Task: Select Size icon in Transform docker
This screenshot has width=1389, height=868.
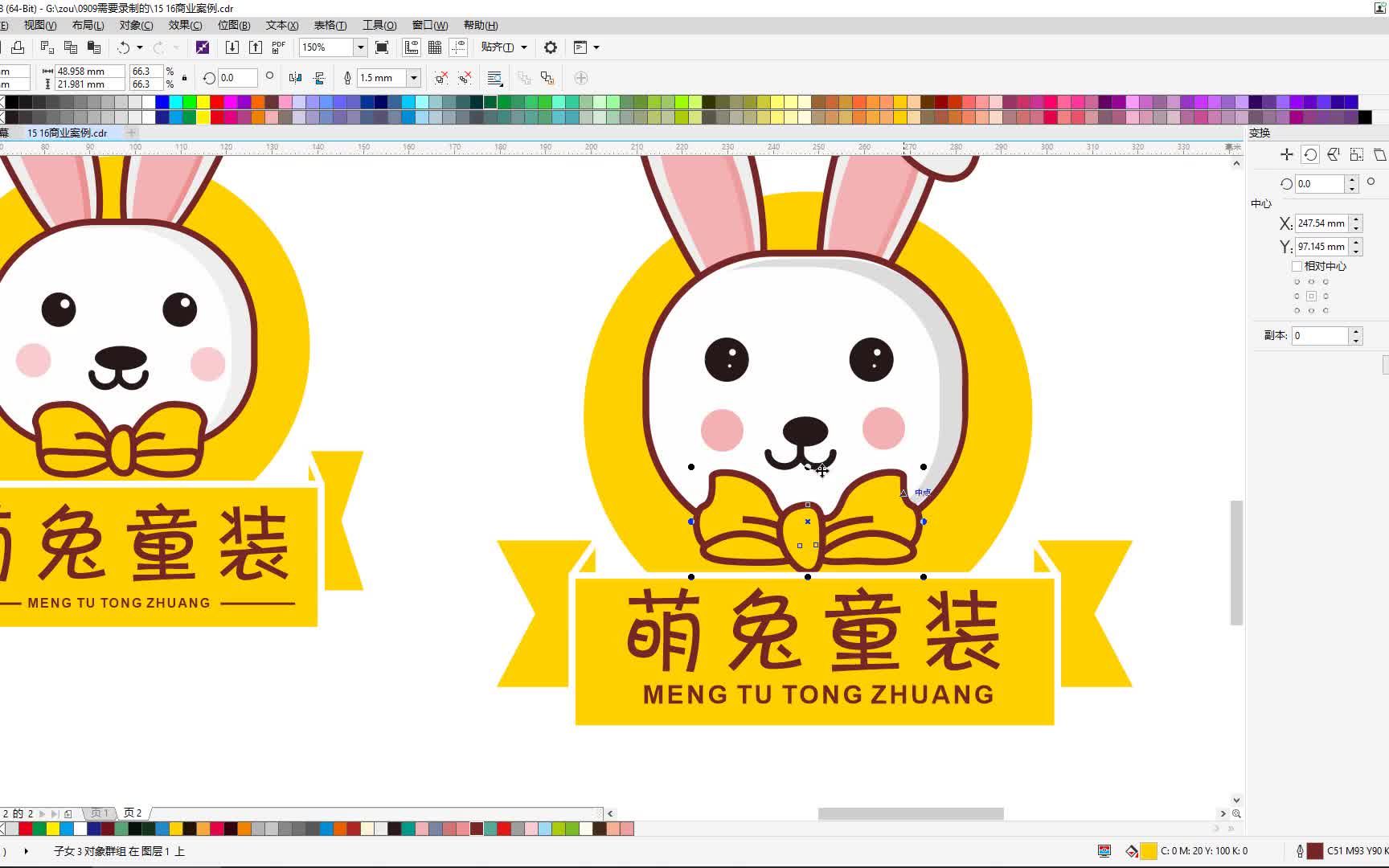Action: (1357, 154)
